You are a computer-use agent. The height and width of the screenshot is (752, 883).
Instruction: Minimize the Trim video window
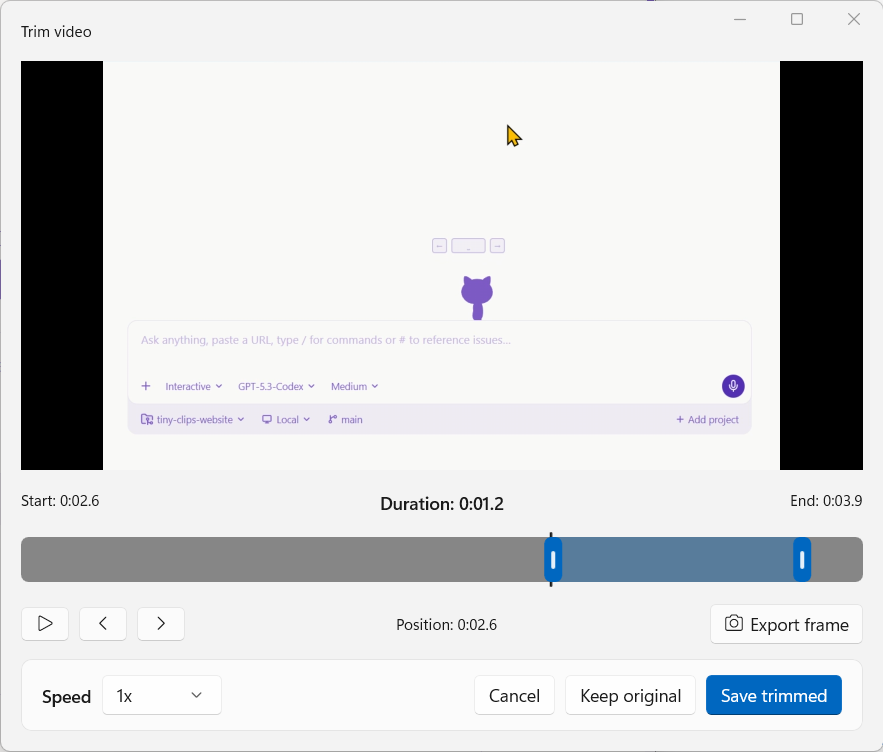click(x=740, y=19)
